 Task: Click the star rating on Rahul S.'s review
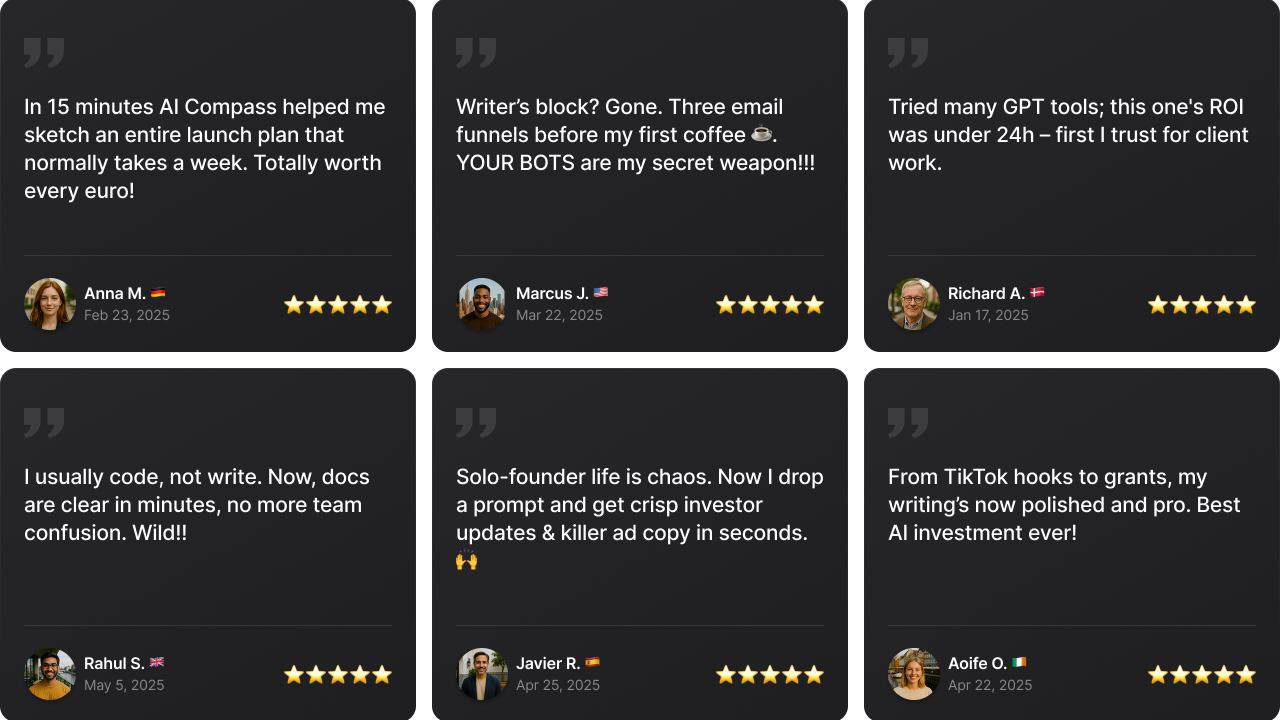click(338, 675)
